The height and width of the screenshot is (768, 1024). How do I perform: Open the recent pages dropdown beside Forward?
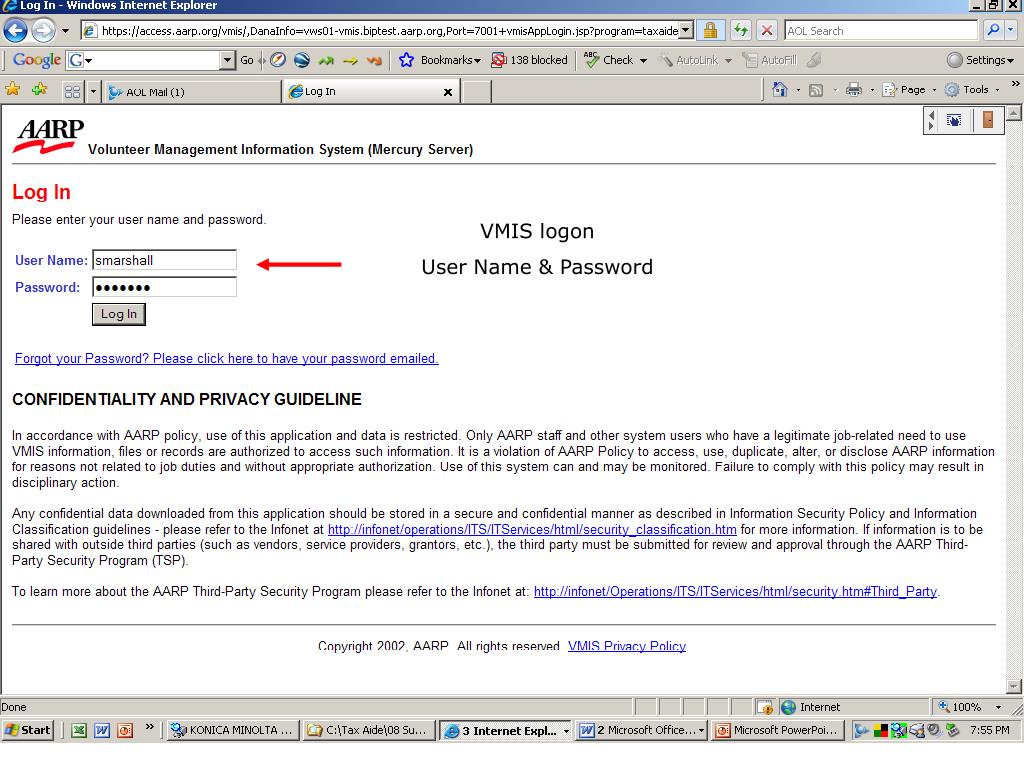(65, 31)
